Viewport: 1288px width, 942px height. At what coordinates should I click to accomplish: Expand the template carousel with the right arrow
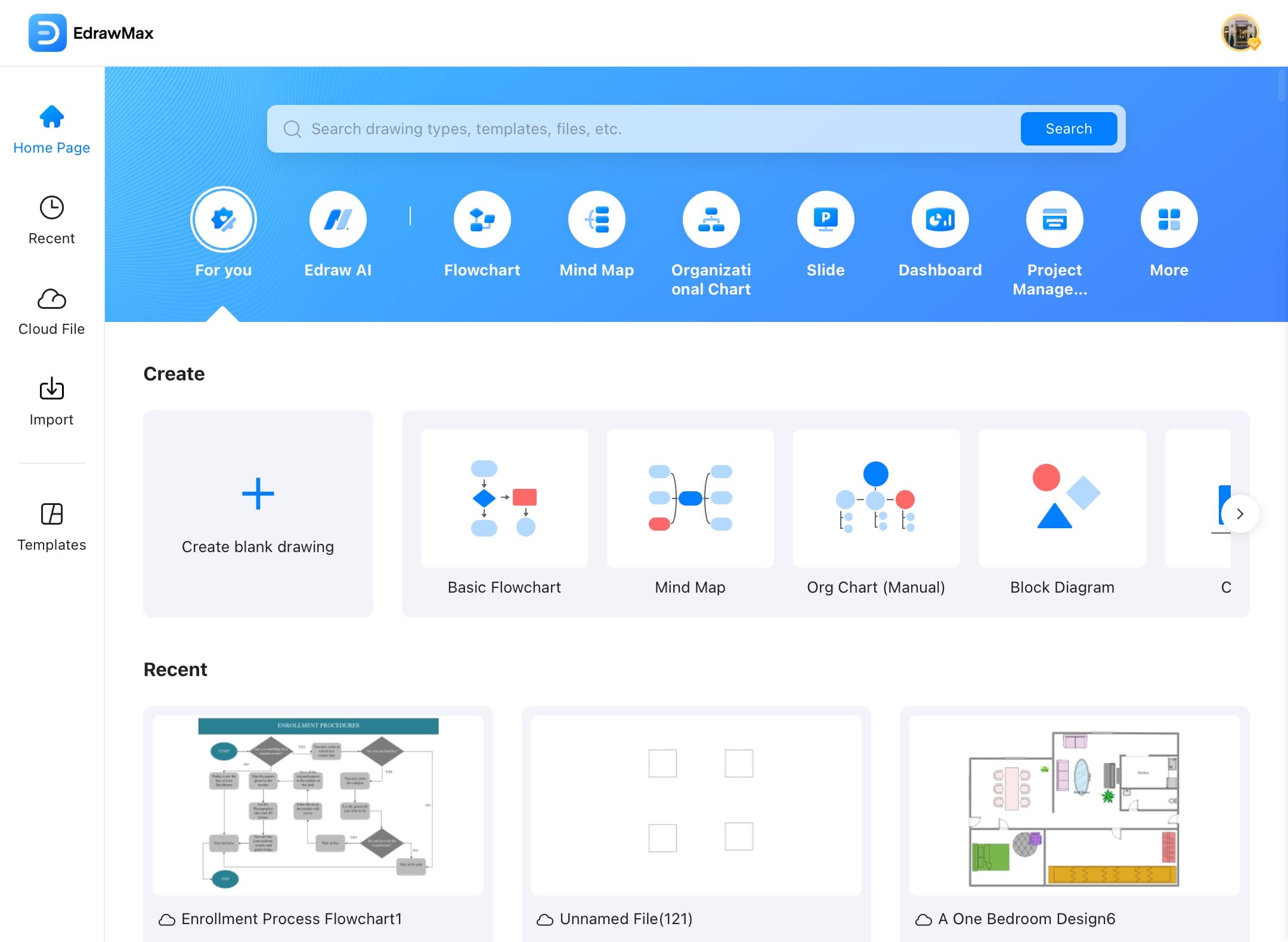click(1241, 513)
